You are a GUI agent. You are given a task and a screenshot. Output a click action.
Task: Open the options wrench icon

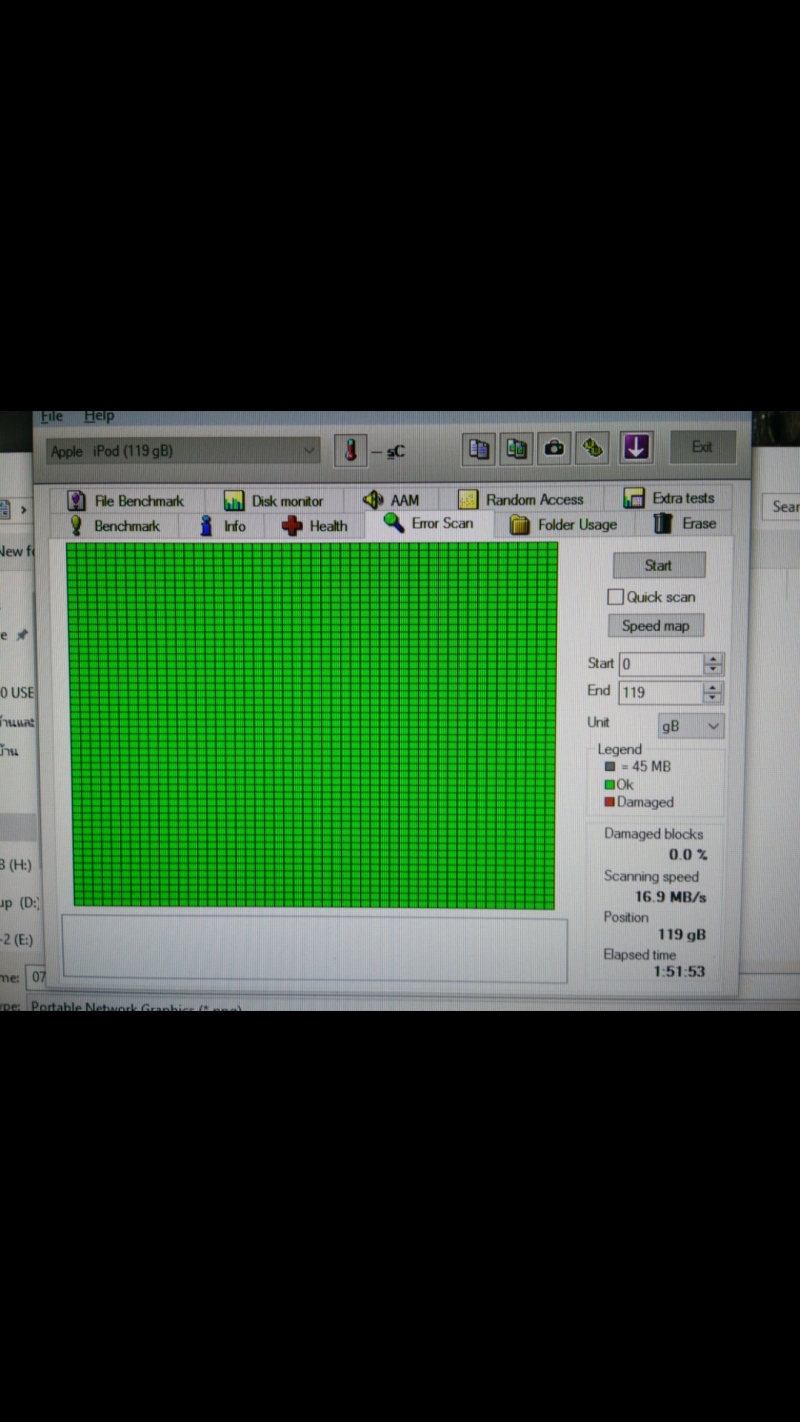[593, 449]
